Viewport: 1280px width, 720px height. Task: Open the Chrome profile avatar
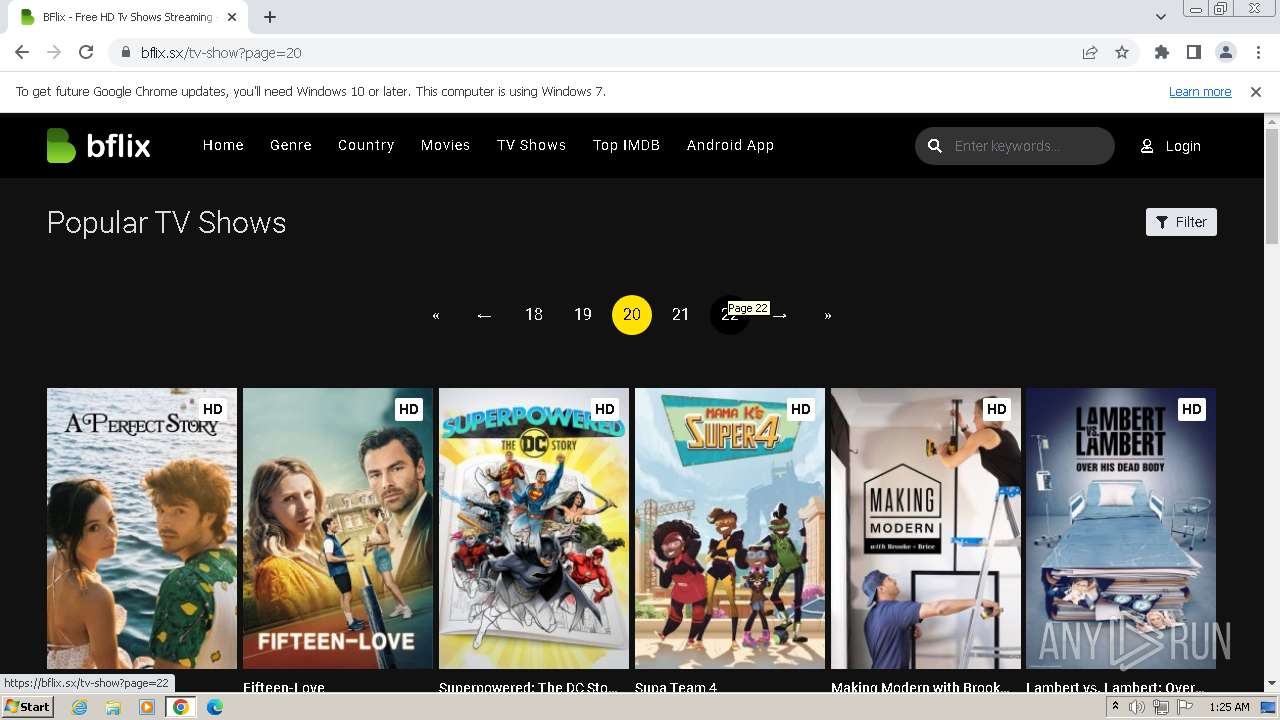click(x=1225, y=53)
